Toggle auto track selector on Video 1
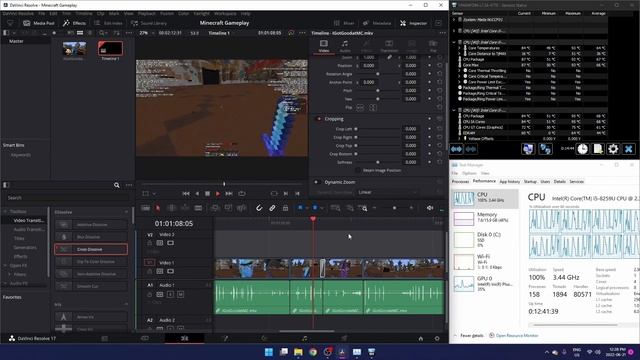Viewport: 640px width, 360px height. tap(160, 271)
